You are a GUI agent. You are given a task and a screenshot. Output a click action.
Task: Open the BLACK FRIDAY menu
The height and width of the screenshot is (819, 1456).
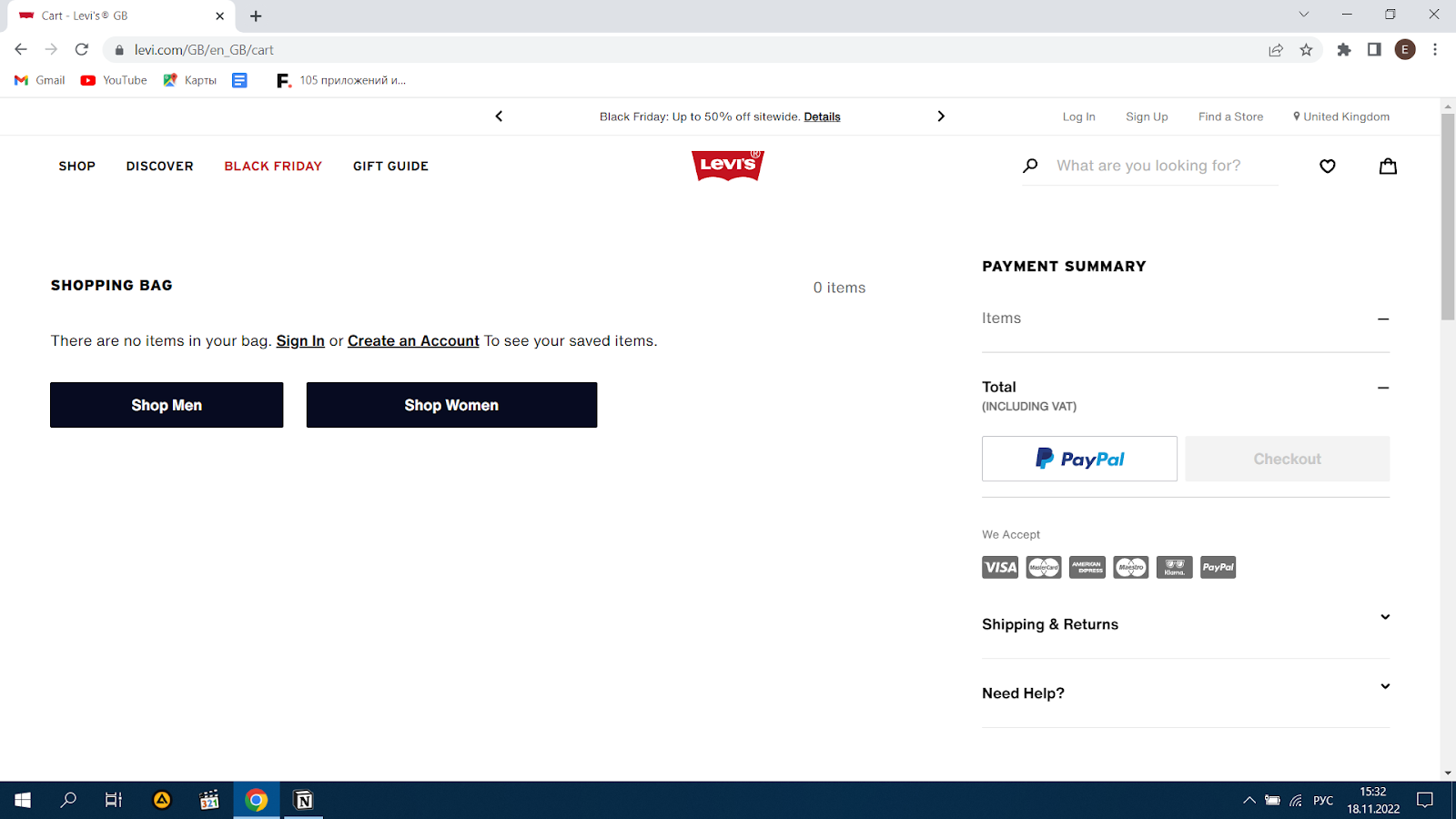tap(273, 166)
